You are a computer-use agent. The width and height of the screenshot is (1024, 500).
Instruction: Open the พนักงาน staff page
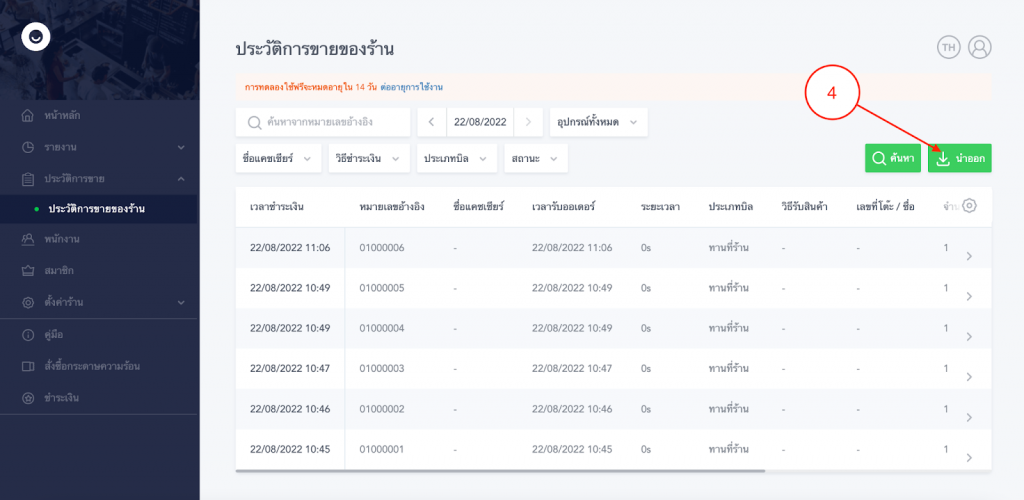(x=62, y=239)
